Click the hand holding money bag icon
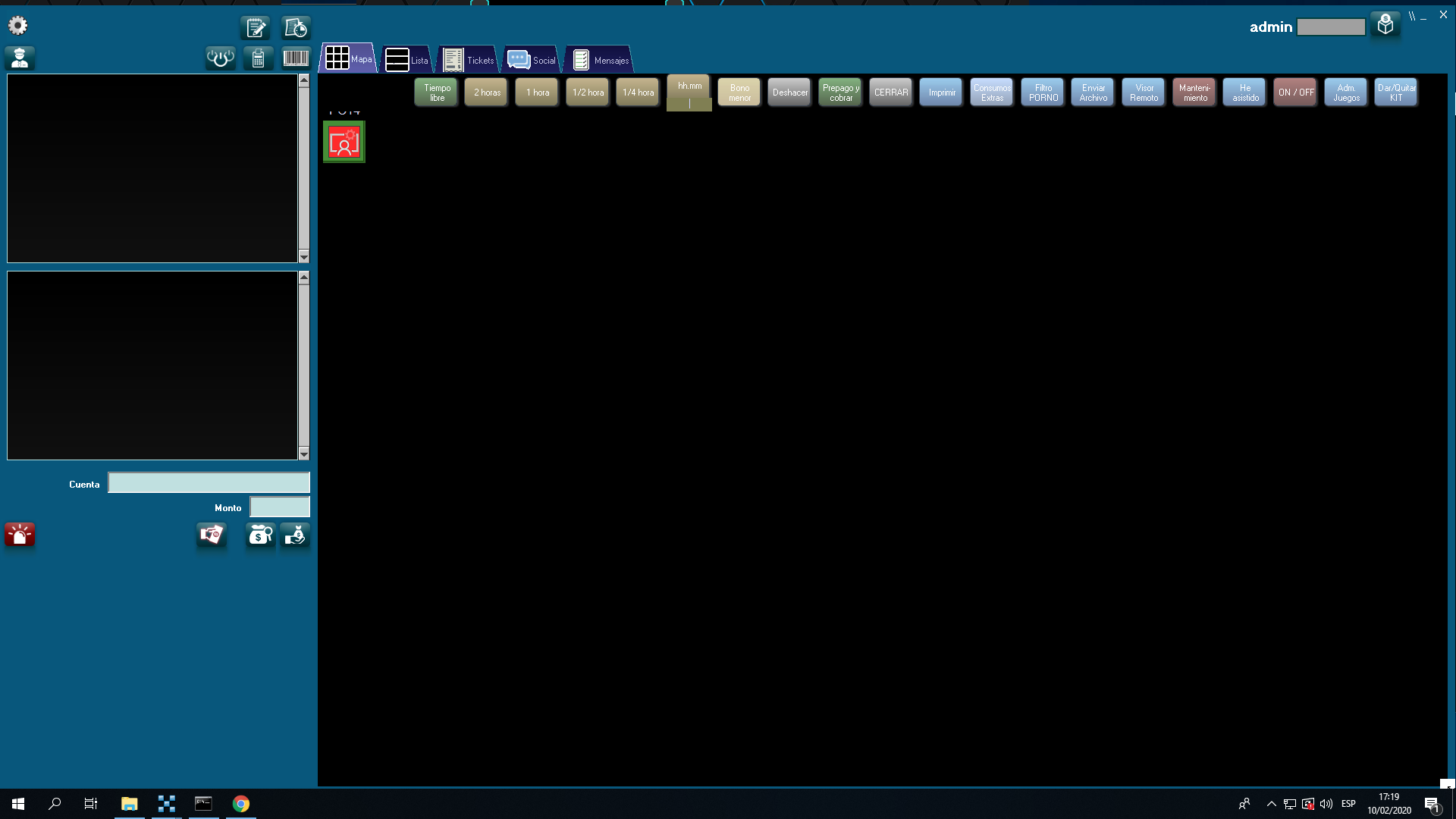Screen dimensions: 1456x819 click(295, 535)
